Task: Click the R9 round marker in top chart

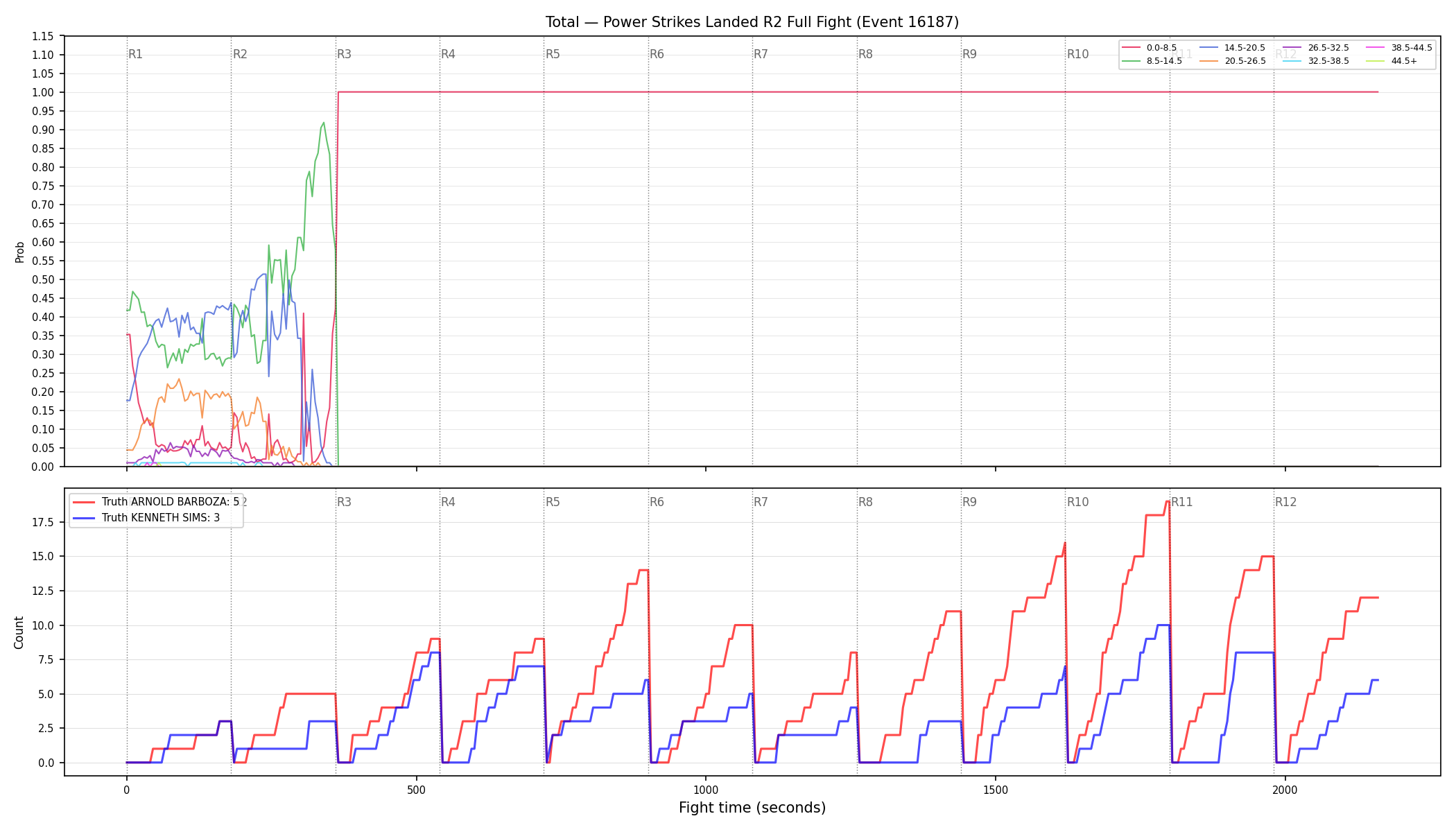Action: tap(969, 54)
